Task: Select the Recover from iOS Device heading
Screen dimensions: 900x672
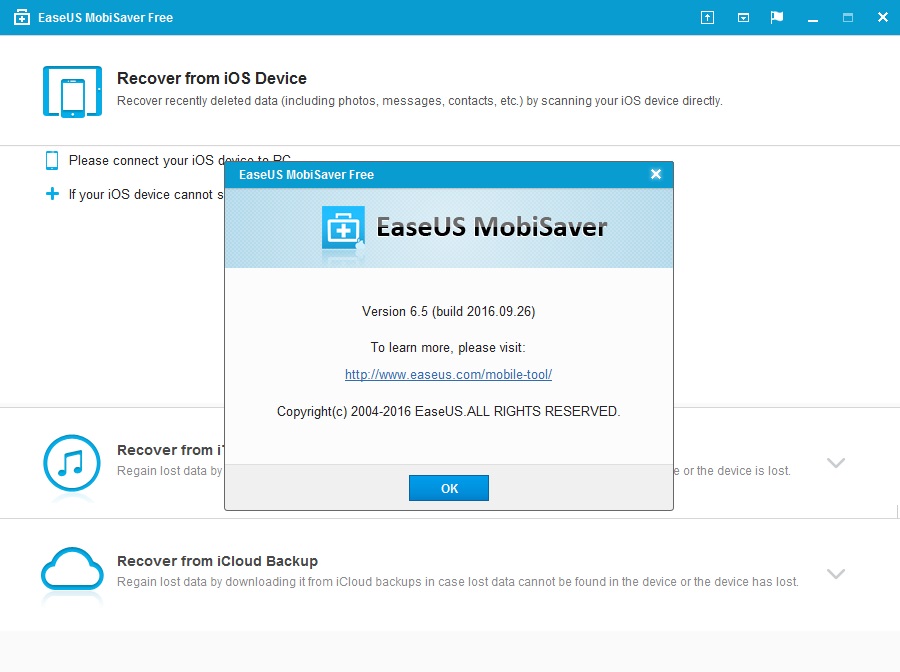Action: (212, 78)
